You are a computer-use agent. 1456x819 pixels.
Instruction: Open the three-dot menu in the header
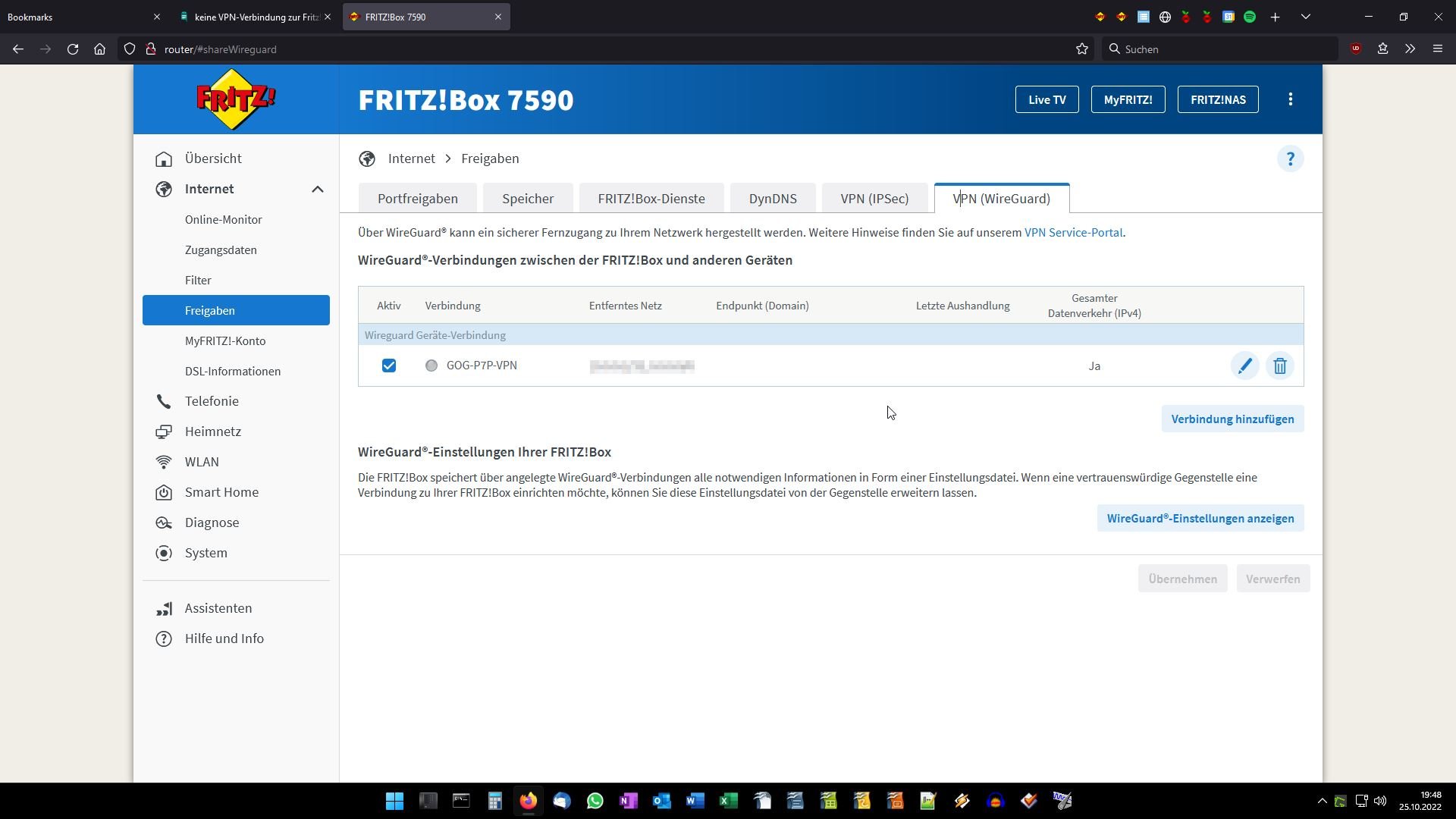point(1290,99)
